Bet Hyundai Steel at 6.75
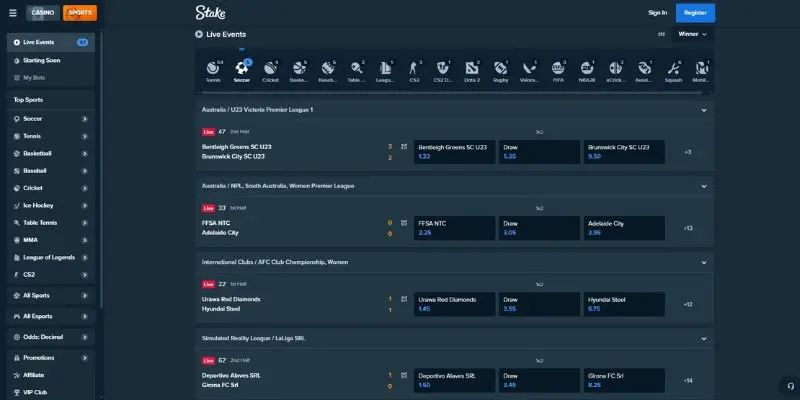Image resolution: width=800 pixels, height=400 pixels. [624, 304]
